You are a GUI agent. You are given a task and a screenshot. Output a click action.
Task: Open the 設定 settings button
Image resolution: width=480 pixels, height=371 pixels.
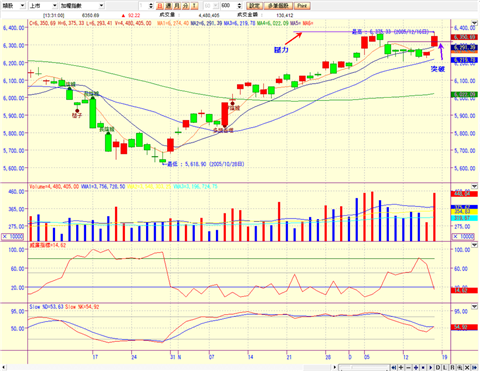click(x=254, y=6)
